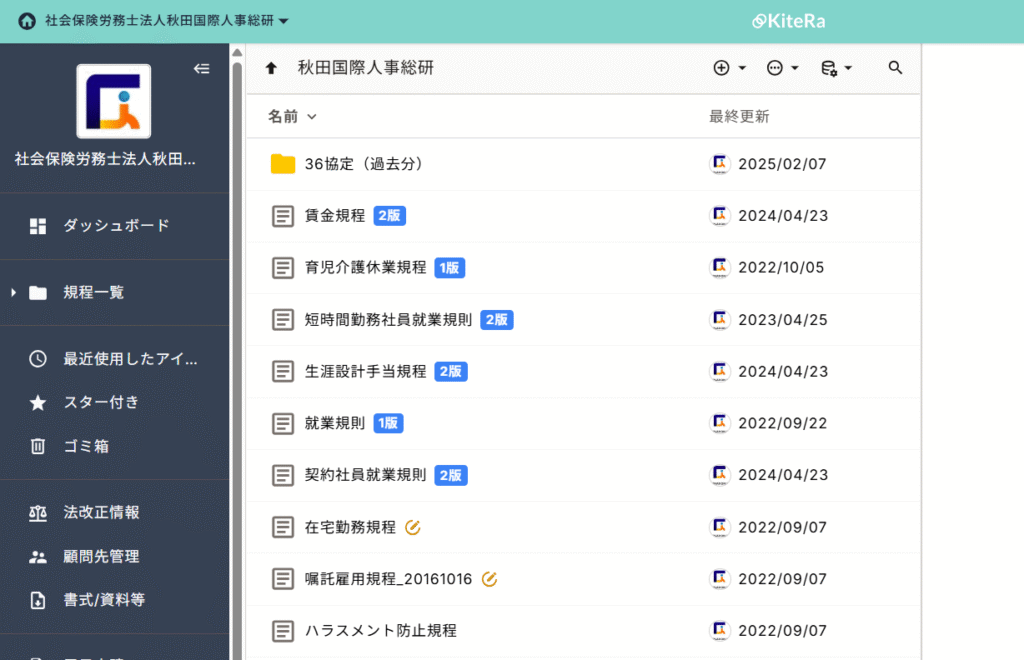Collapse the sidebar with the arrow icon
The height and width of the screenshot is (660, 1024).
(x=201, y=69)
